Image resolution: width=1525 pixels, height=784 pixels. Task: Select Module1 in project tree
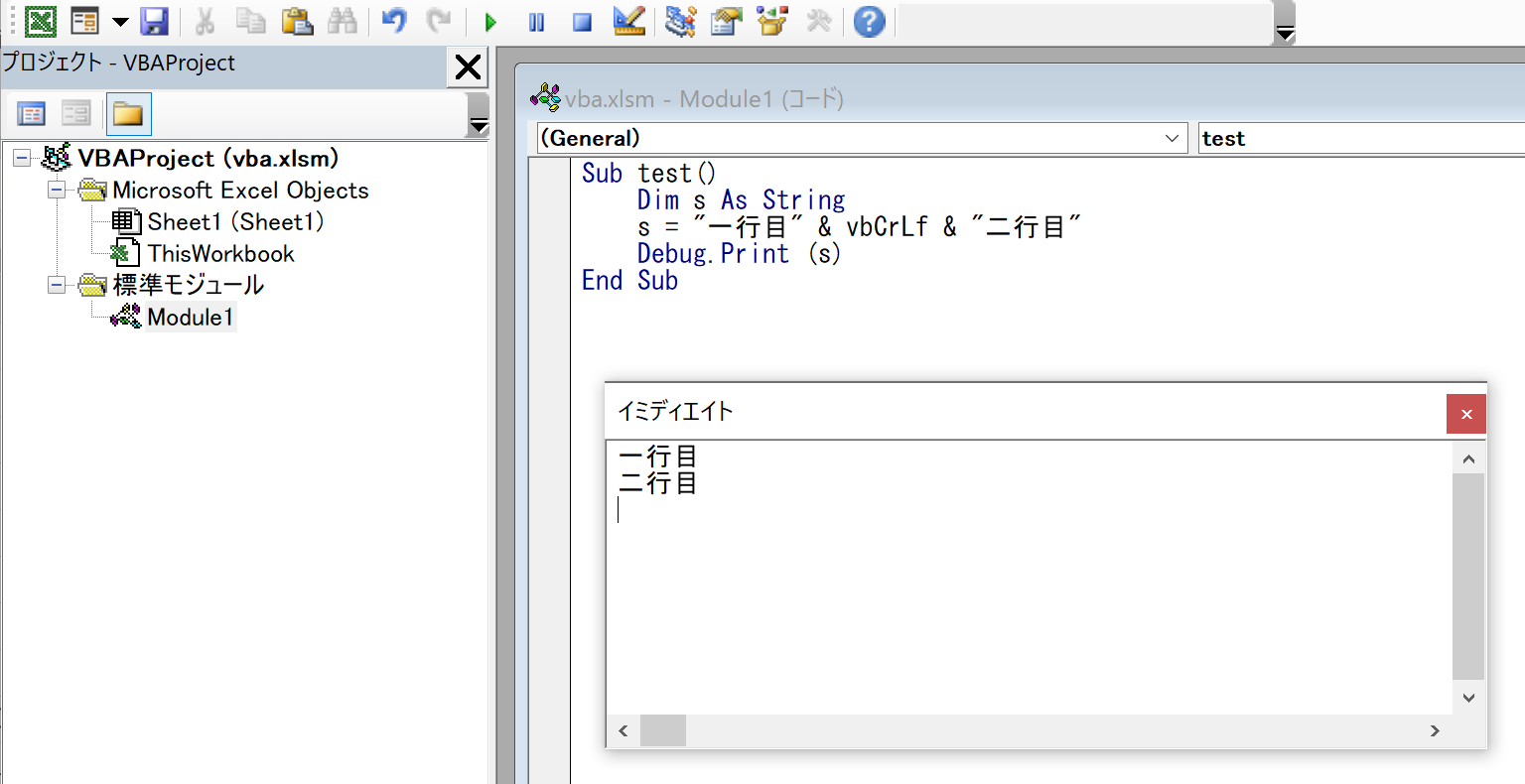(191, 317)
